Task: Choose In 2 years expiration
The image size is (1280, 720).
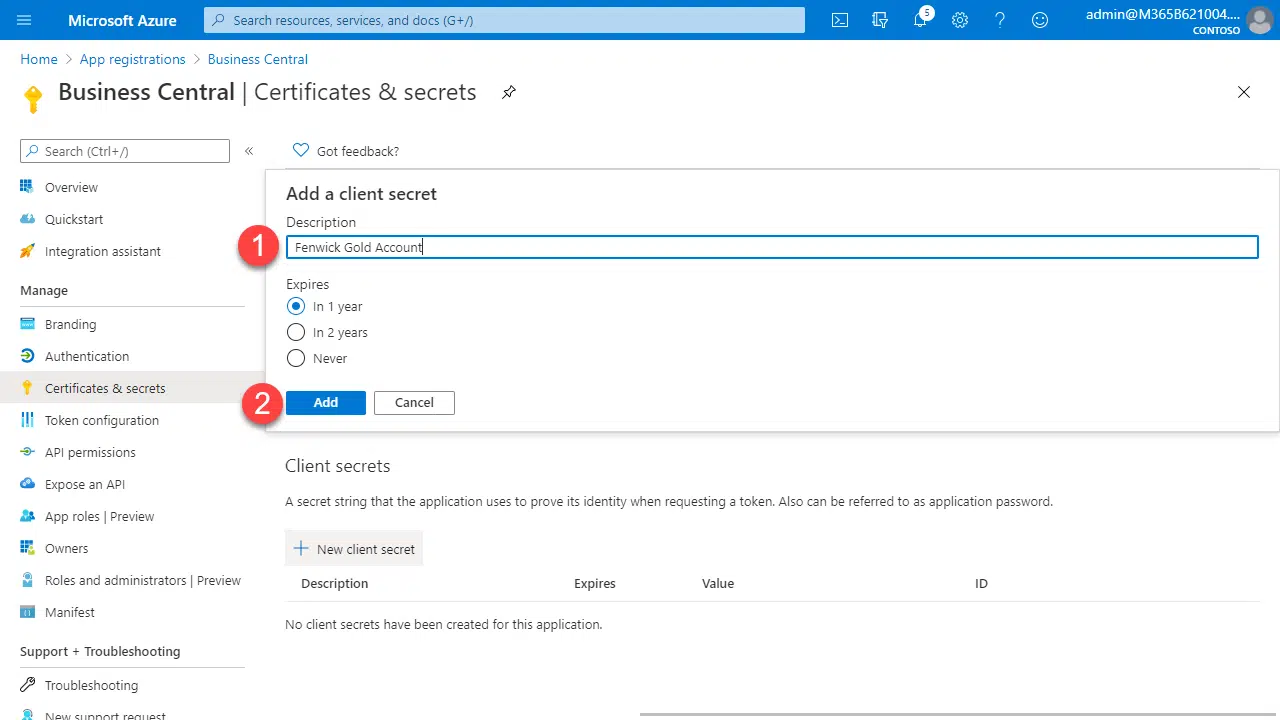Action: [x=296, y=333]
